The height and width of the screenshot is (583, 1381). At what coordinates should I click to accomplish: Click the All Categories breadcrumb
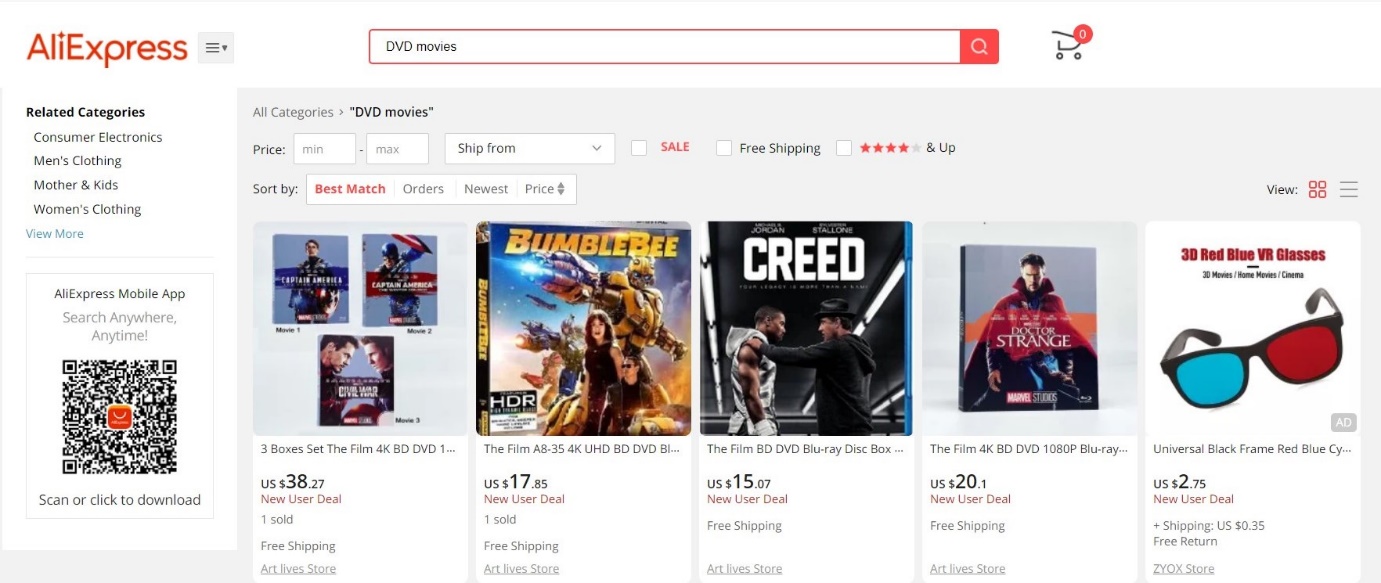tap(293, 112)
